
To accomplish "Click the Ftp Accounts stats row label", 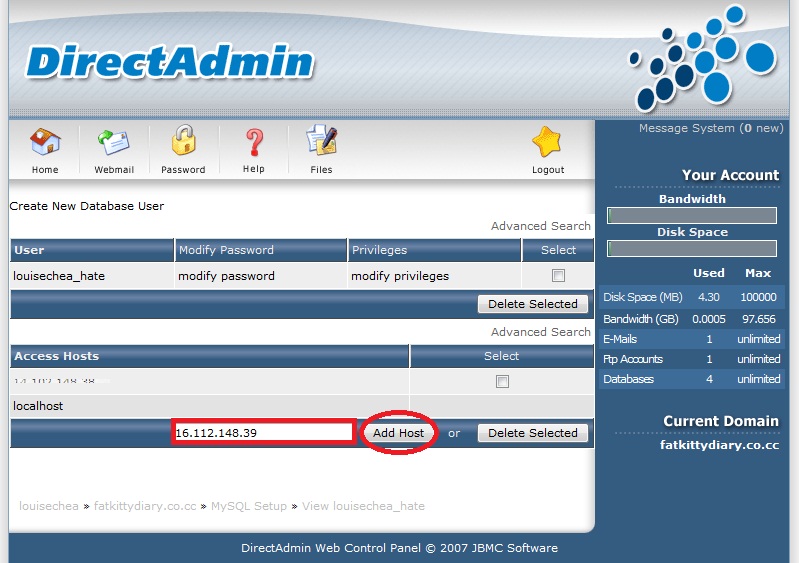I will point(632,359).
